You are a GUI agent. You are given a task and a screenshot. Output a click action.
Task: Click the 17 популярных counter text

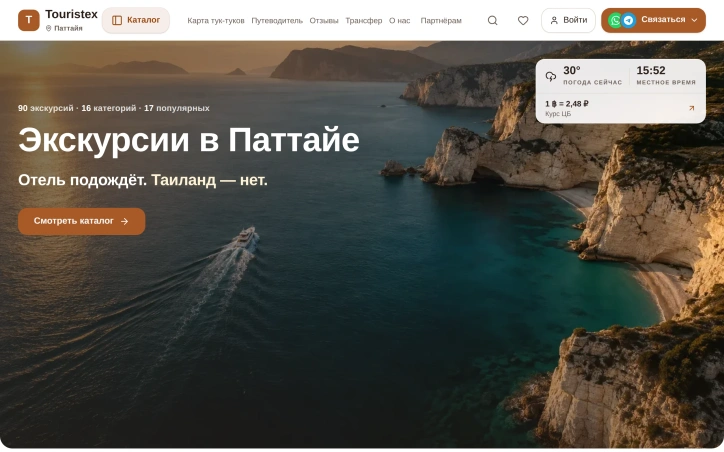[177, 108]
